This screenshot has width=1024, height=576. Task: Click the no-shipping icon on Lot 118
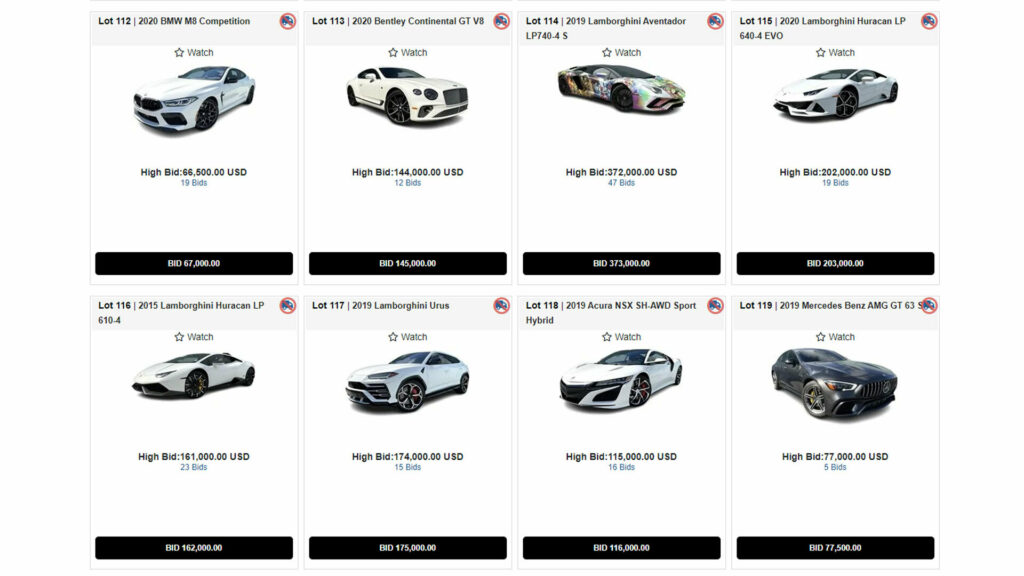715,306
